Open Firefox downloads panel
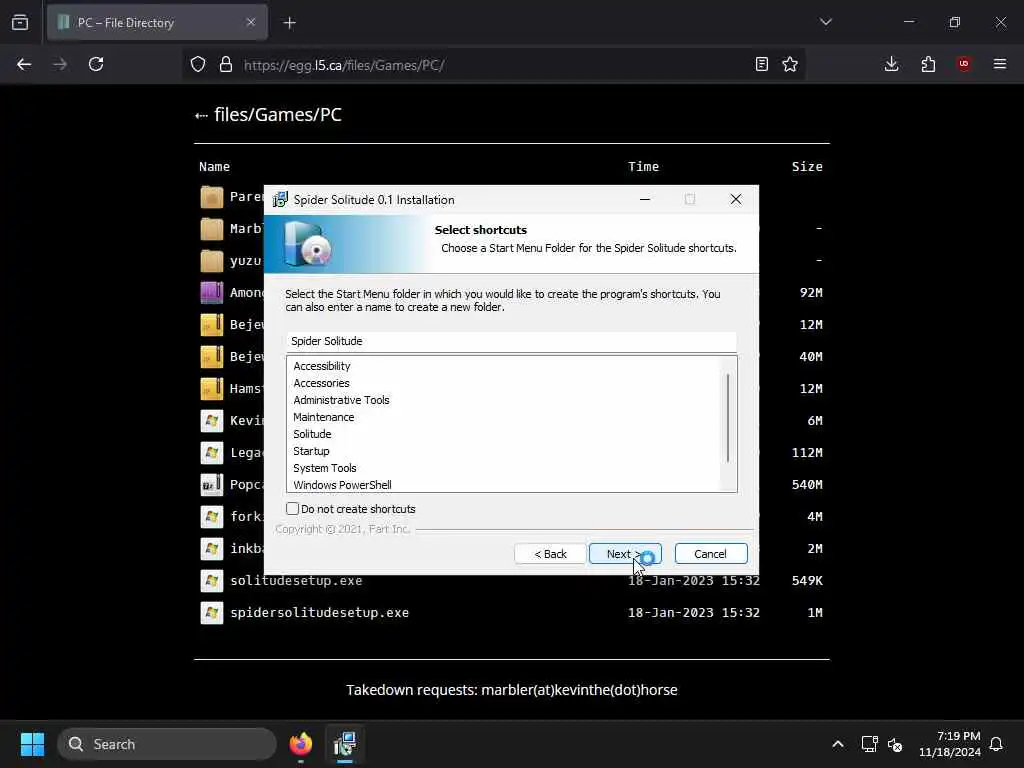The width and height of the screenshot is (1024, 768). 891,64
